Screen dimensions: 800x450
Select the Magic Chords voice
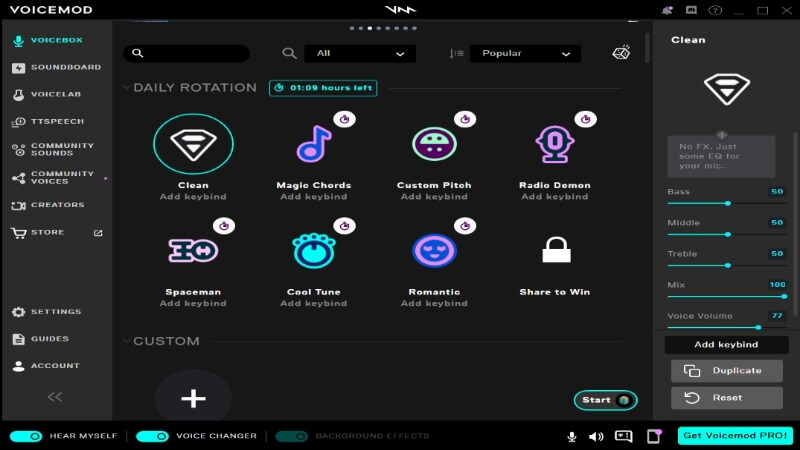pos(314,144)
